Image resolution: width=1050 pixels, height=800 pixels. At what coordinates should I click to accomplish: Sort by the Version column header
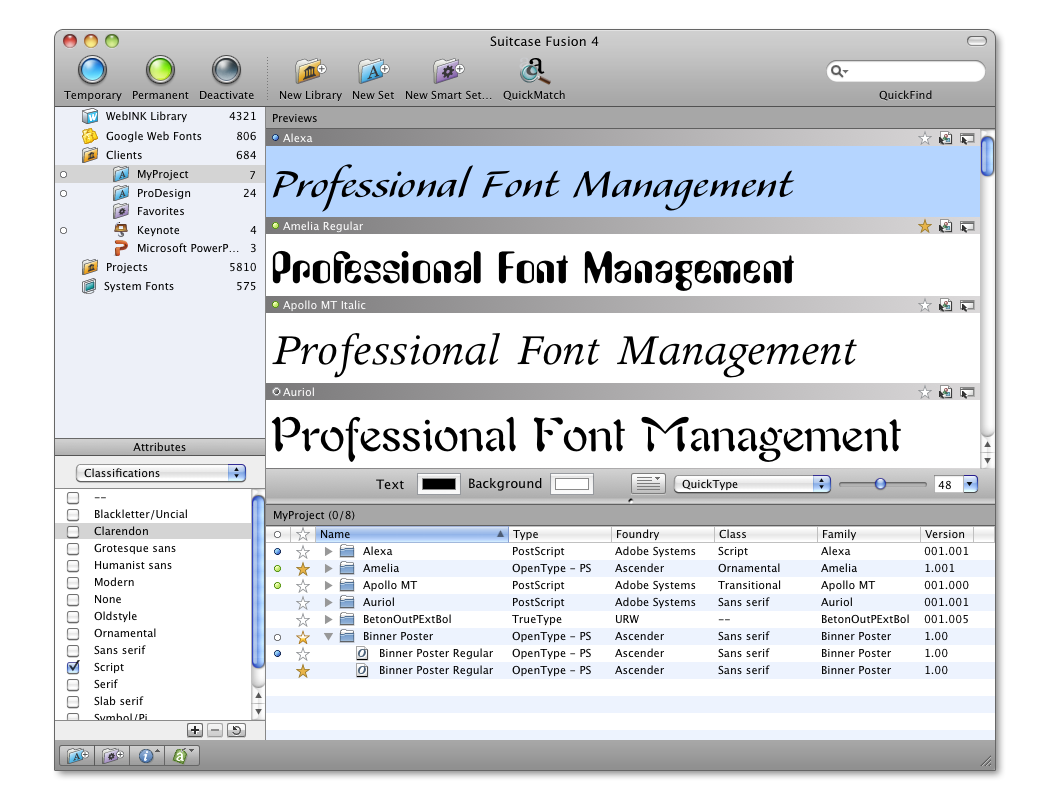pyautogui.click(x=947, y=534)
